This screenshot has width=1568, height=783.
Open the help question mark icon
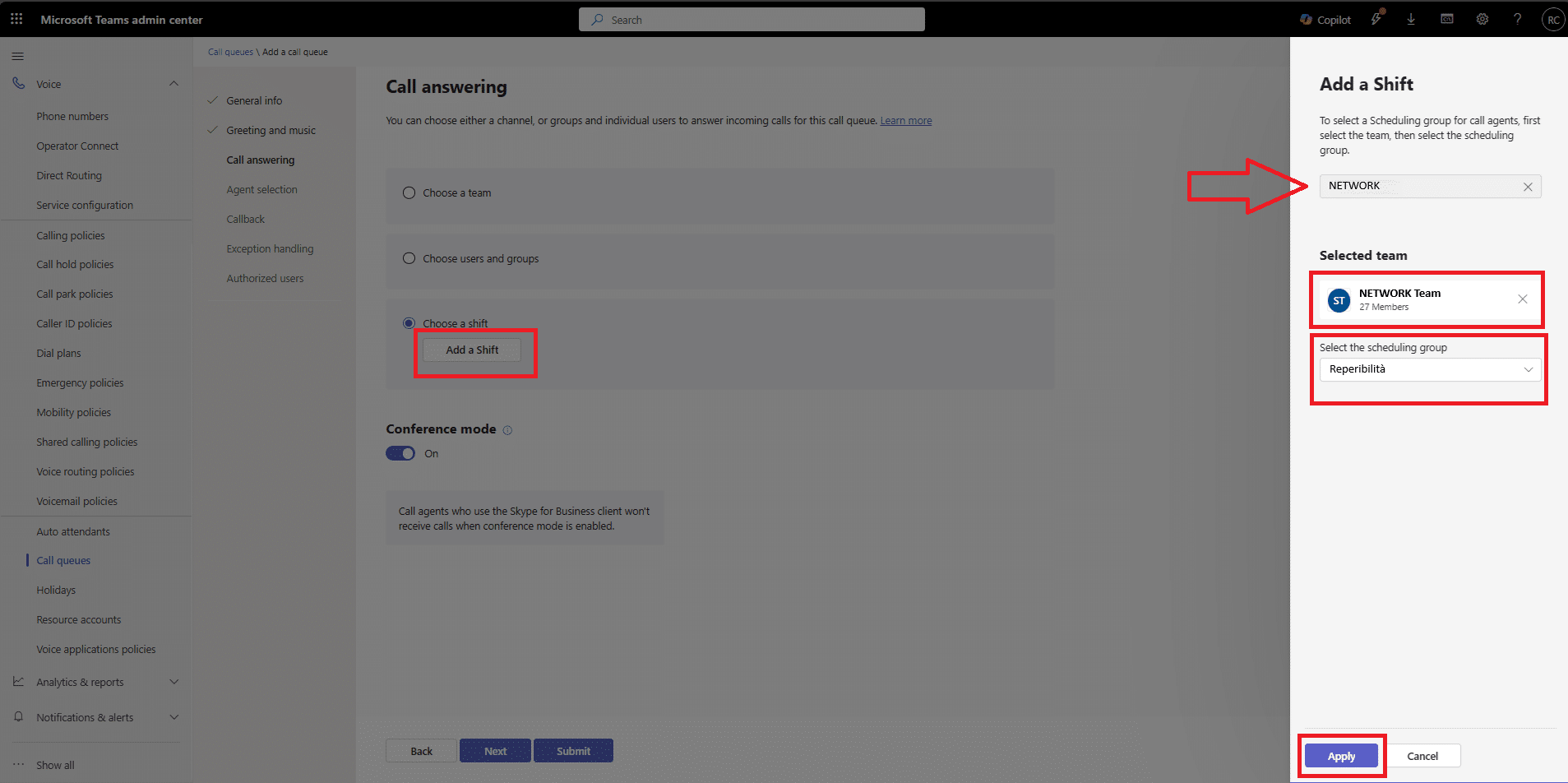(1517, 20)
